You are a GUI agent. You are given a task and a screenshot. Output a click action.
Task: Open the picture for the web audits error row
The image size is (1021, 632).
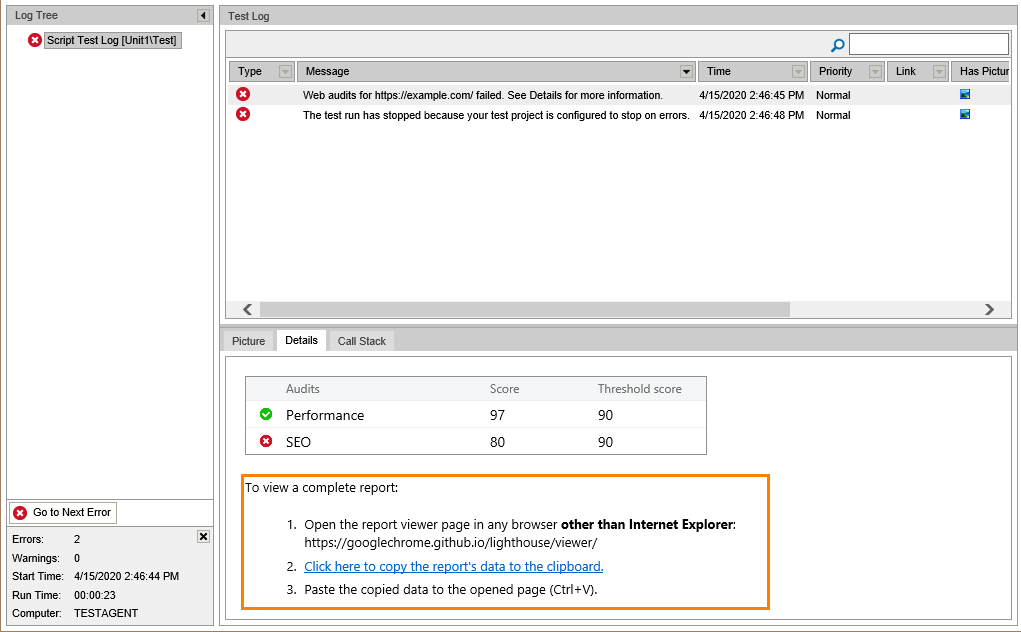point(964,94)
